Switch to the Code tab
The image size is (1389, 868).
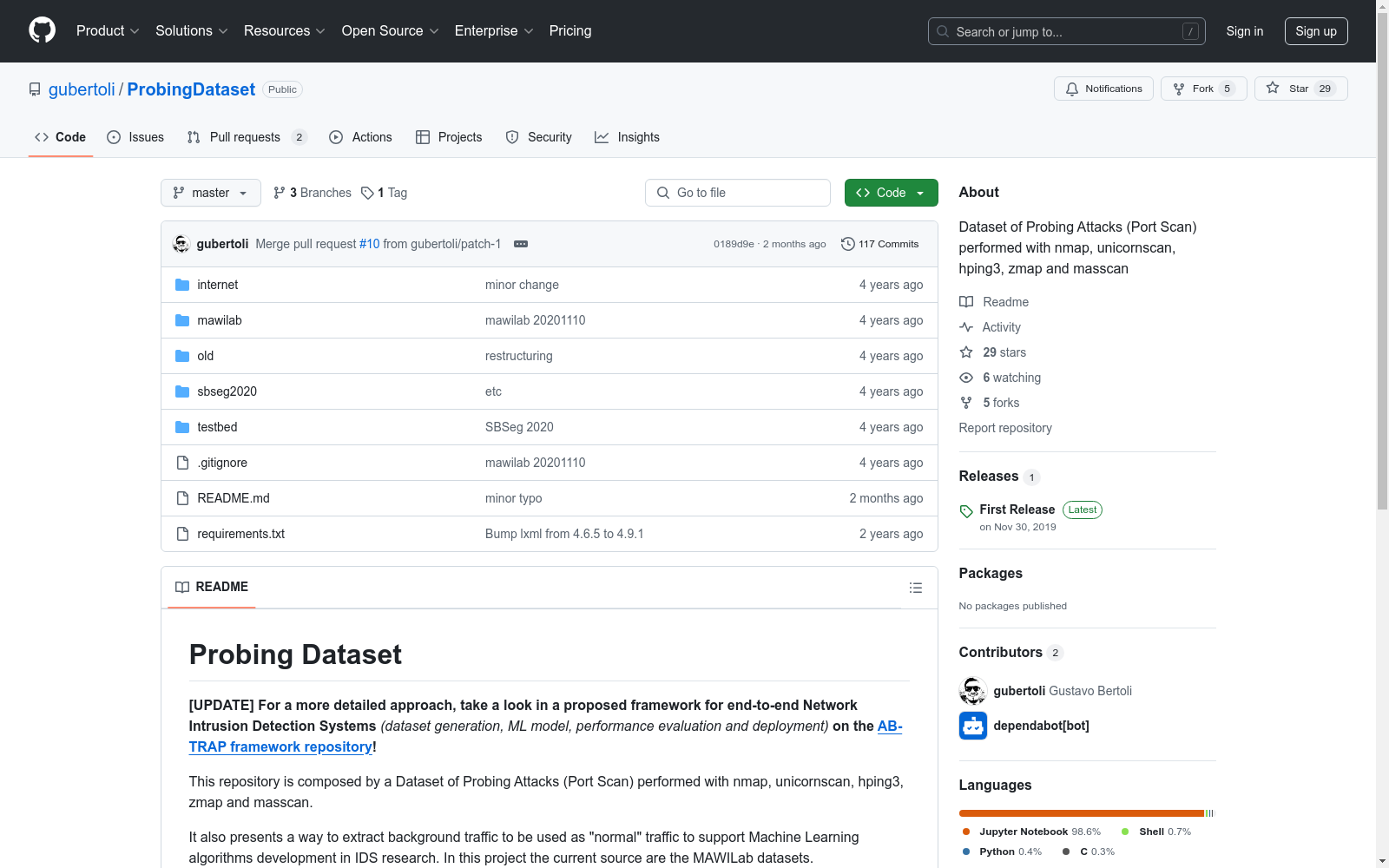(60, 137)
